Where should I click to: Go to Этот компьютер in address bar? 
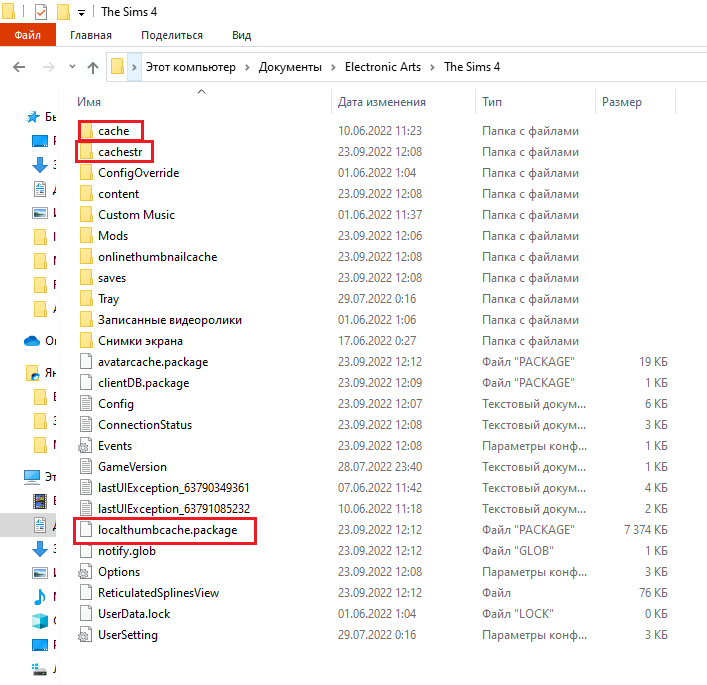pos(191,67)
